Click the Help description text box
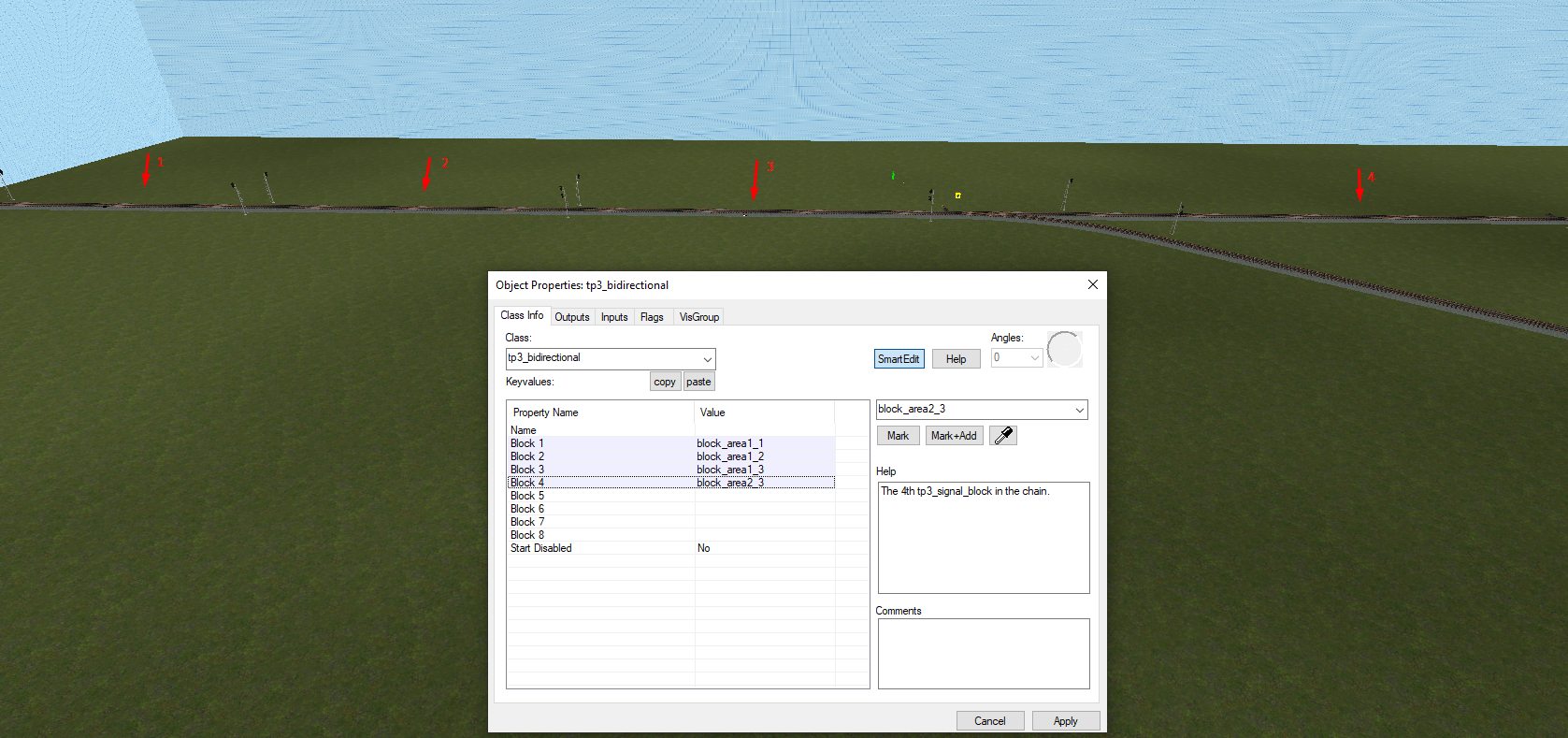 [984, 538]
